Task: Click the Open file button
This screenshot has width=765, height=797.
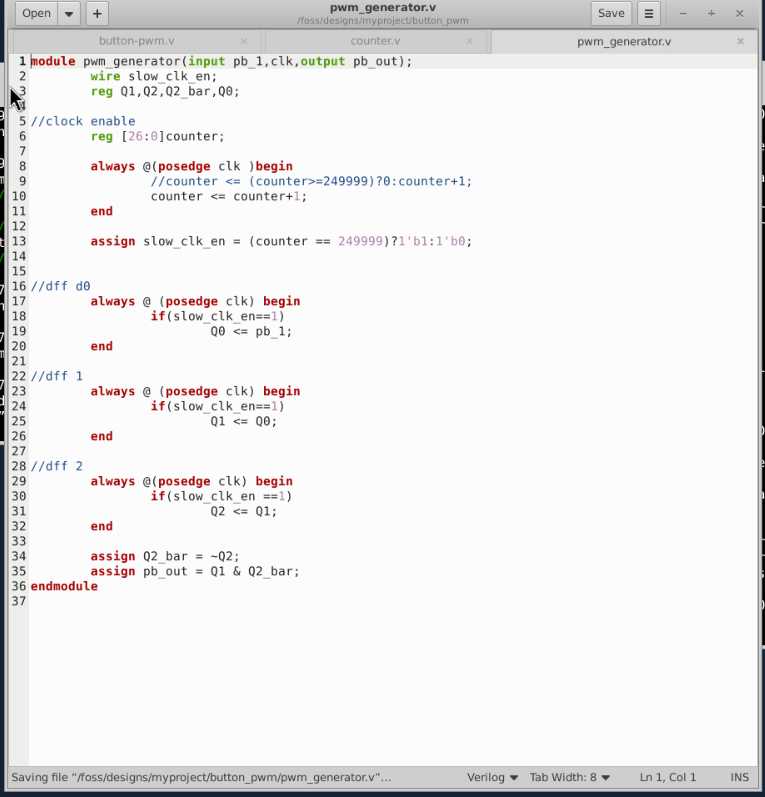Action: point(36,13)
